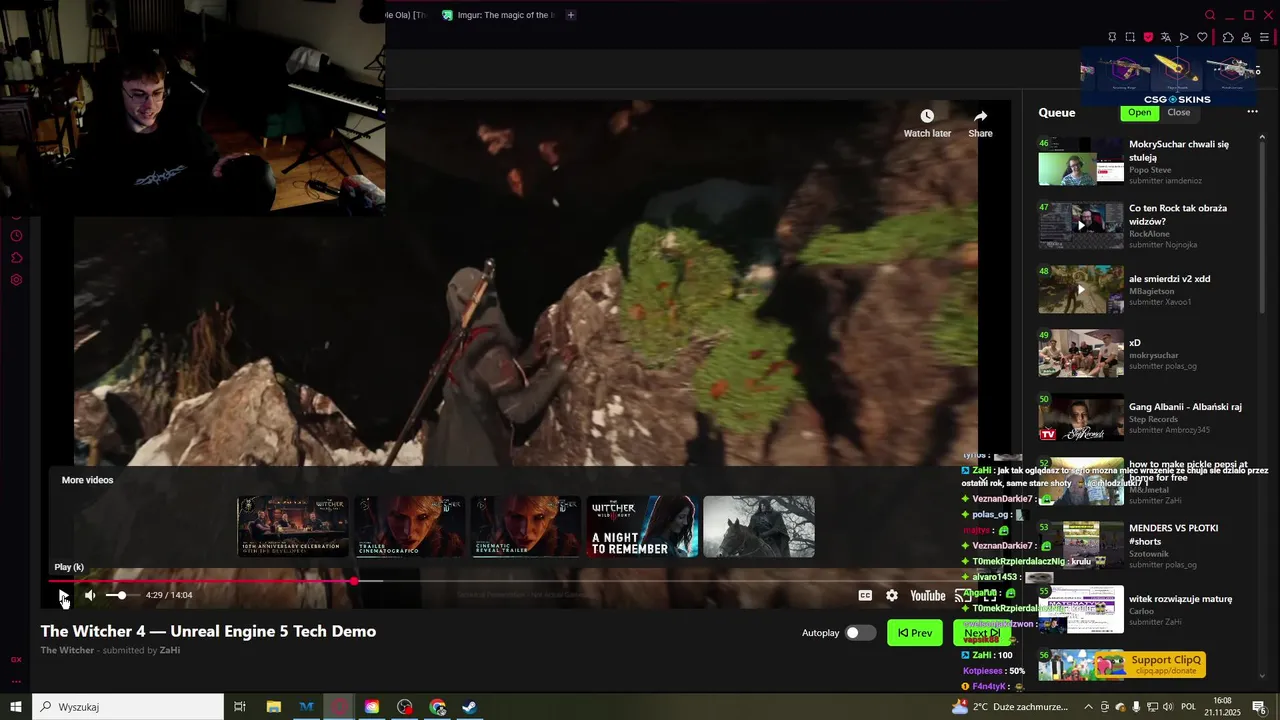Viewport: 1280px width, 720px height.
Task: Click the send/flow arrow icon in toolbar
Action: point(1184,37)
